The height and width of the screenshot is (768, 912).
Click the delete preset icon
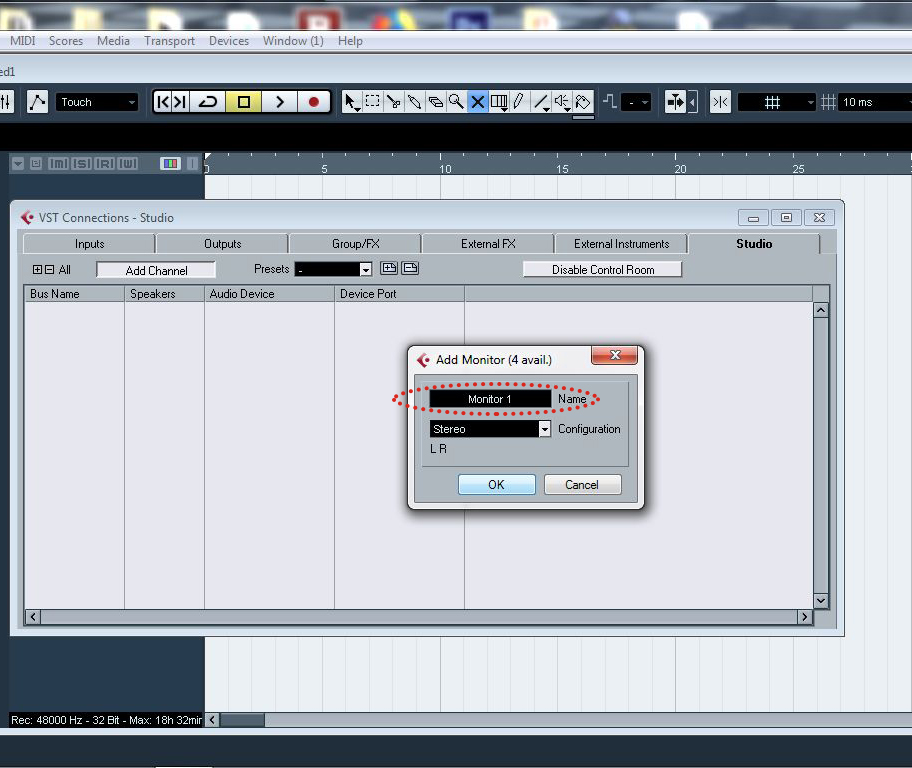tap(410, 268)
